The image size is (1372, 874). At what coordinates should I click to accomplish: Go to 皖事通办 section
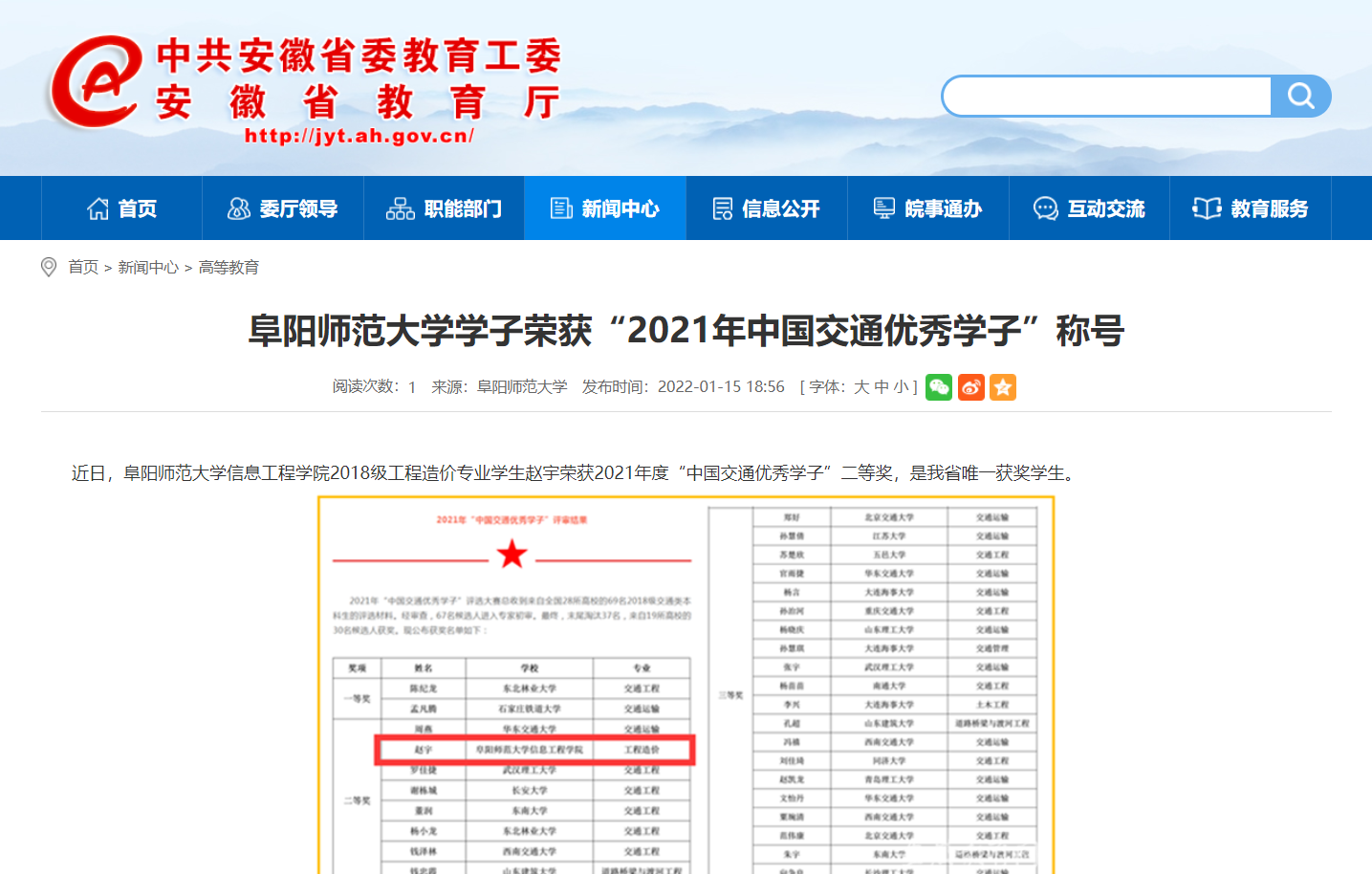[928, 208]
